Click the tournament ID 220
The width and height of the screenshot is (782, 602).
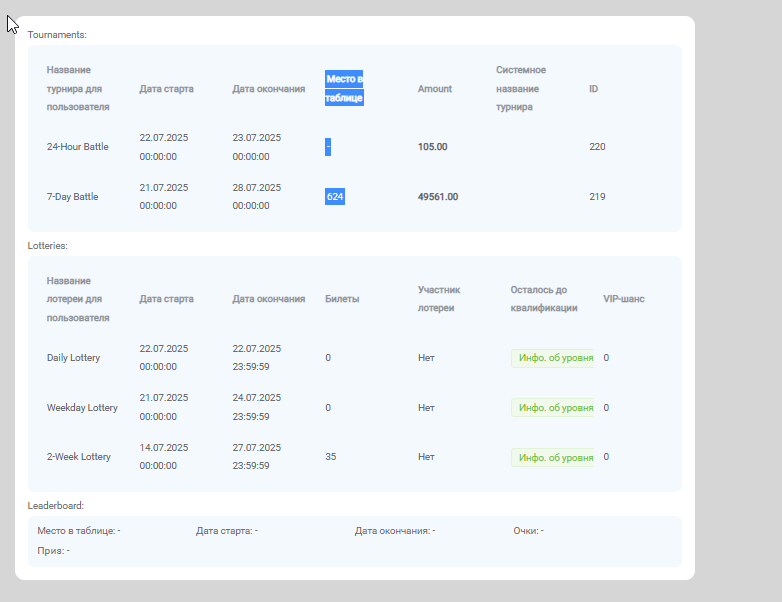[x=597, y=147]
